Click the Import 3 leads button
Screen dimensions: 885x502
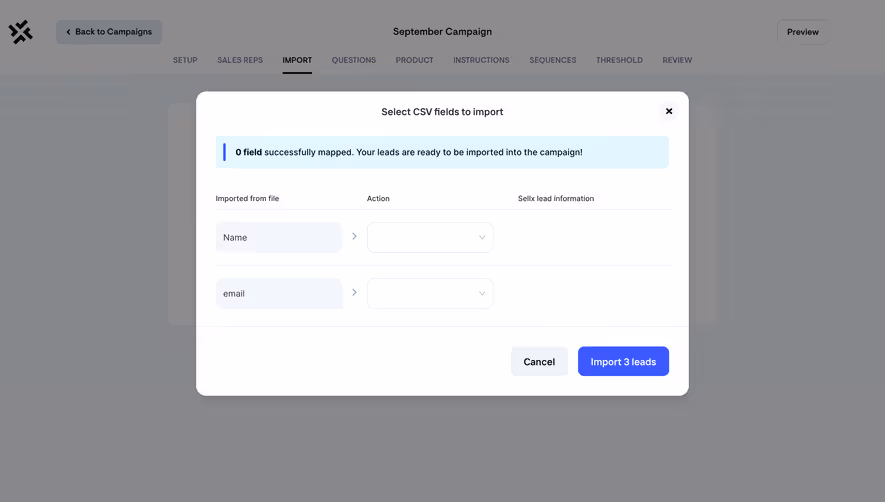[x=623, y=361]
